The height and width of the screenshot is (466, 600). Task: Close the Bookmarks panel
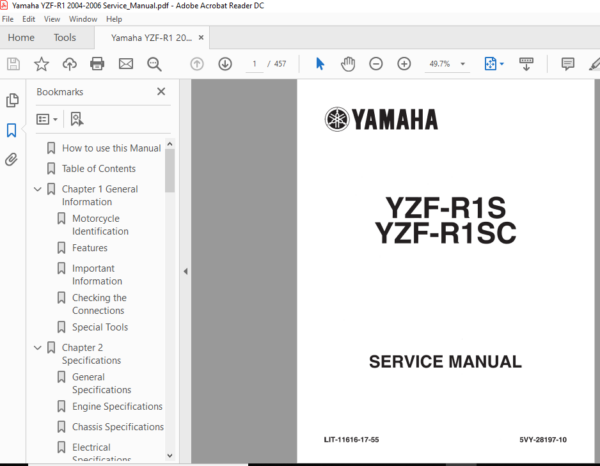pyautogui.click(x=161, y=91)
